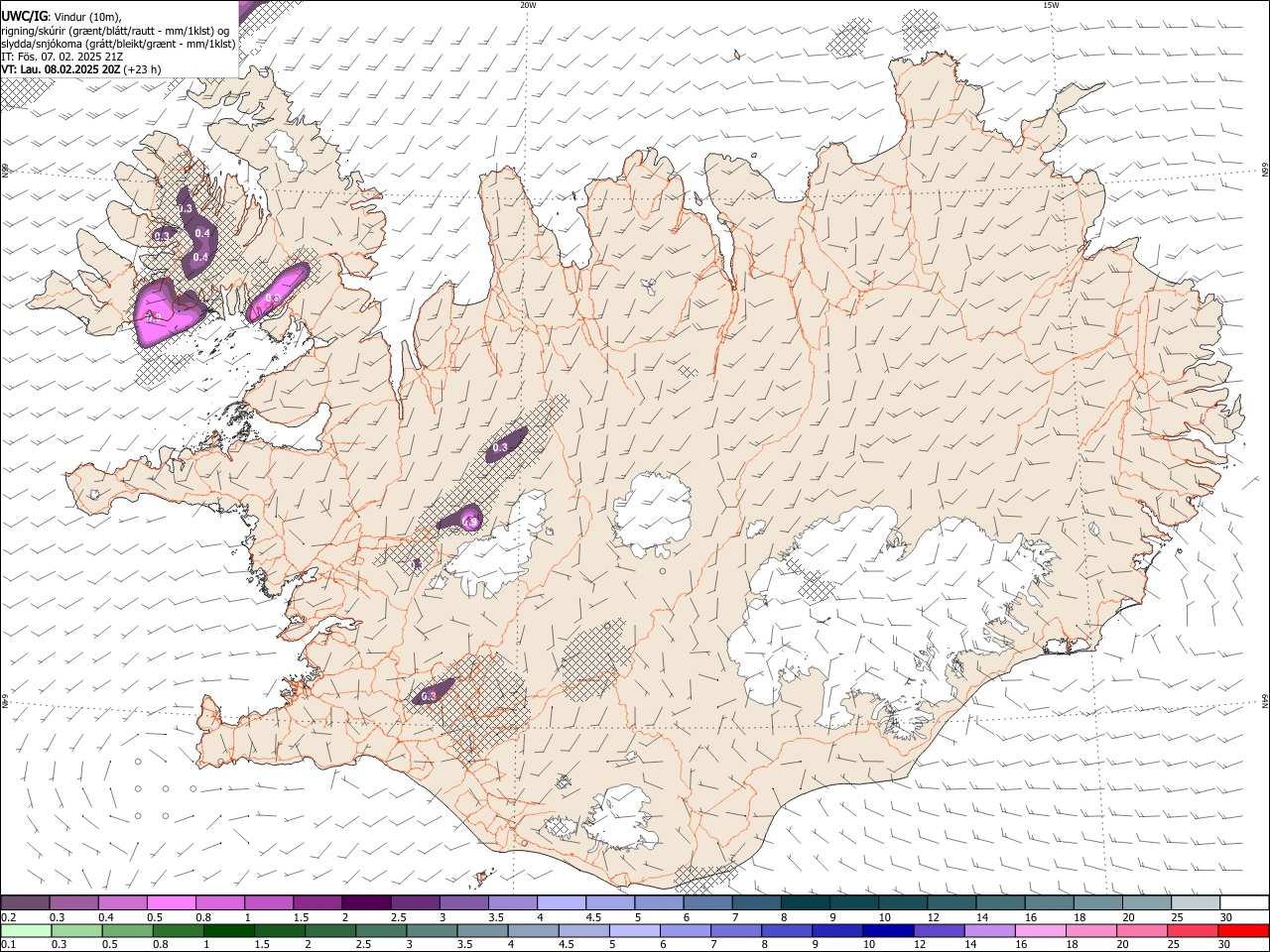1270x952 pixels.
Task: Select the bright pink upper swatch at 0.5
Action: click(x=171, y=902)
